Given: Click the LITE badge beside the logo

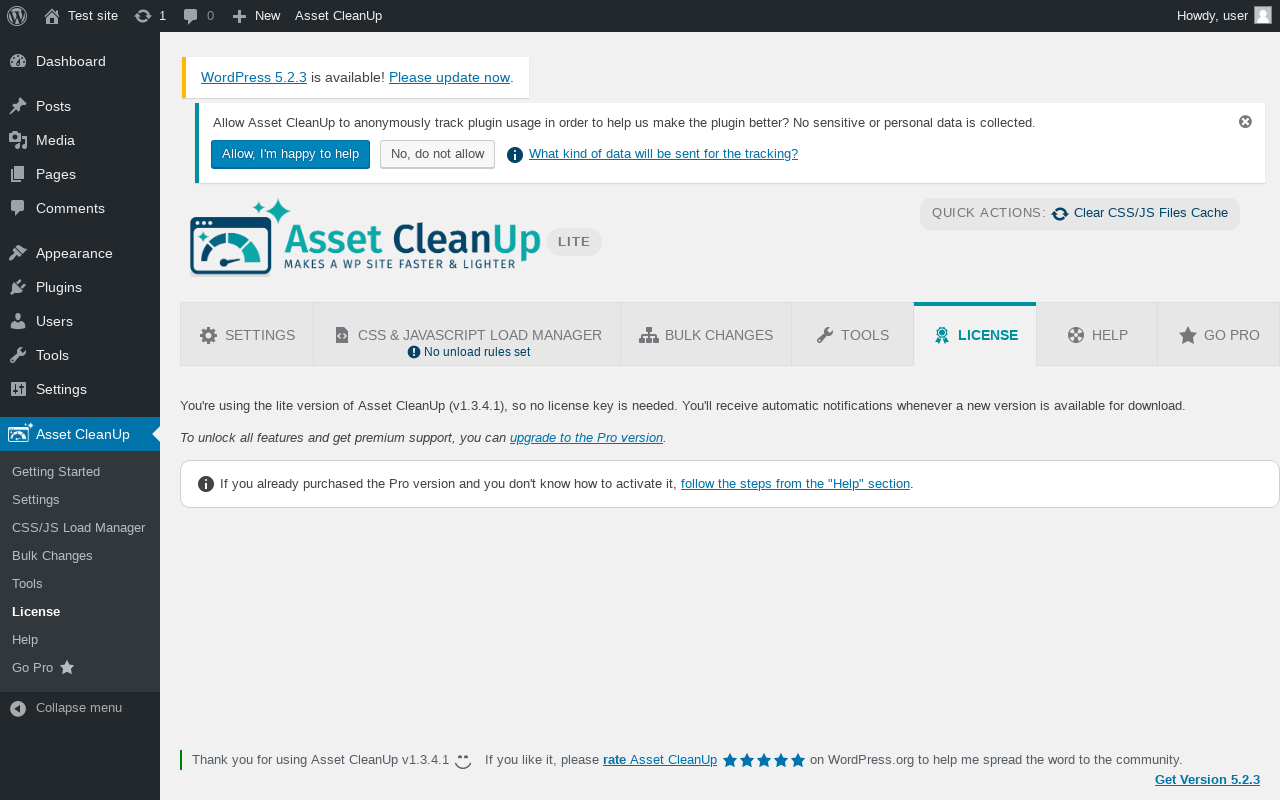Looking at the screenshot, I should (x=574, y=242).
